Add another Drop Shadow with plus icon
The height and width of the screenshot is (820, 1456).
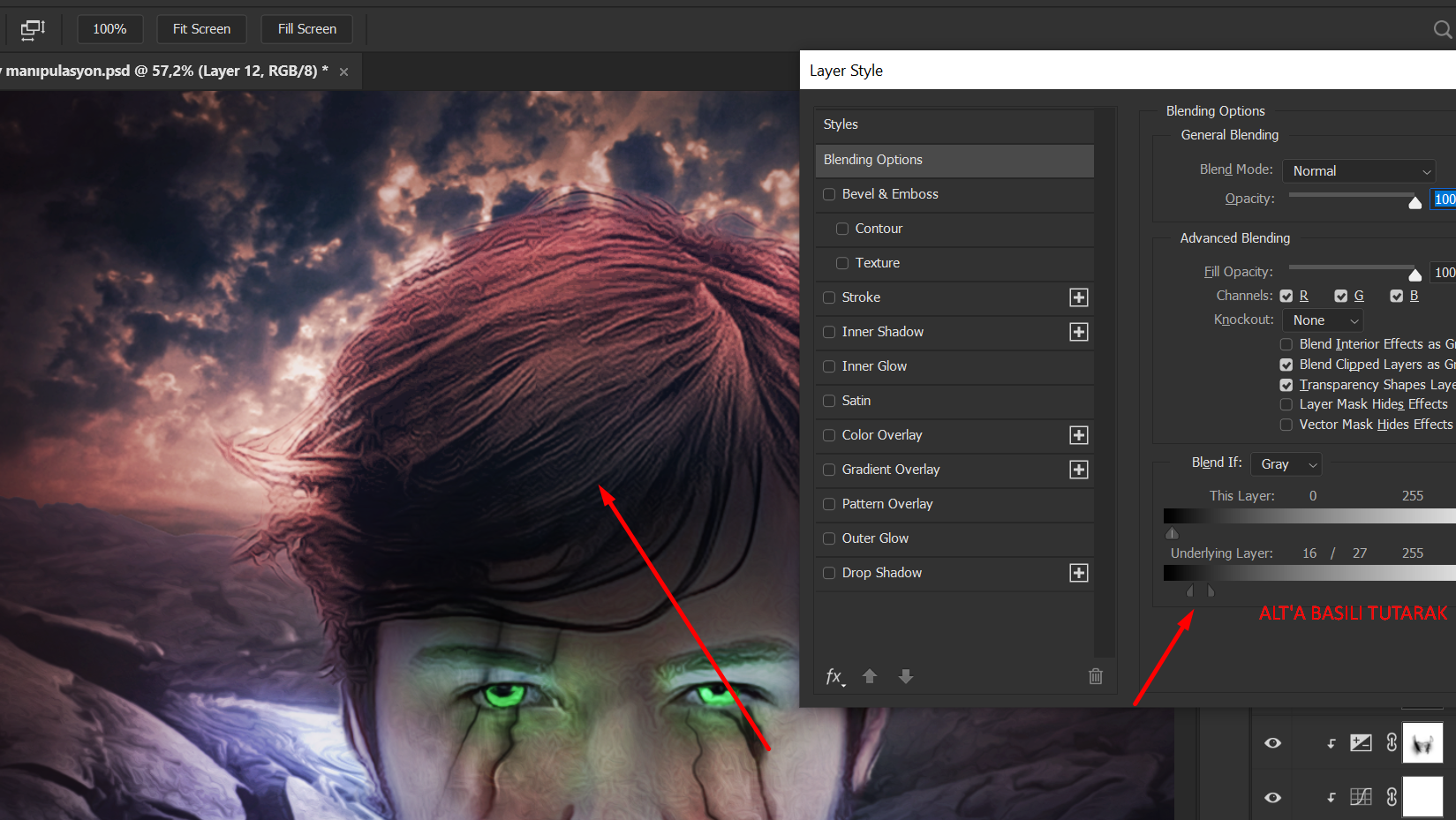(x=1079, y=573)
